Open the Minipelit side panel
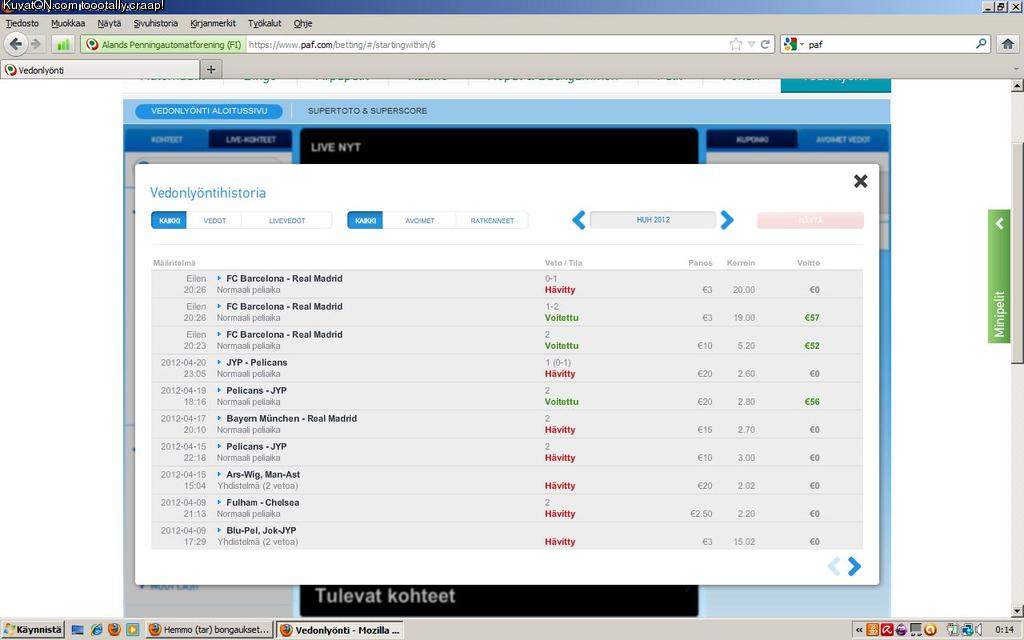Screen dimensions: 1024x640 1000,276
